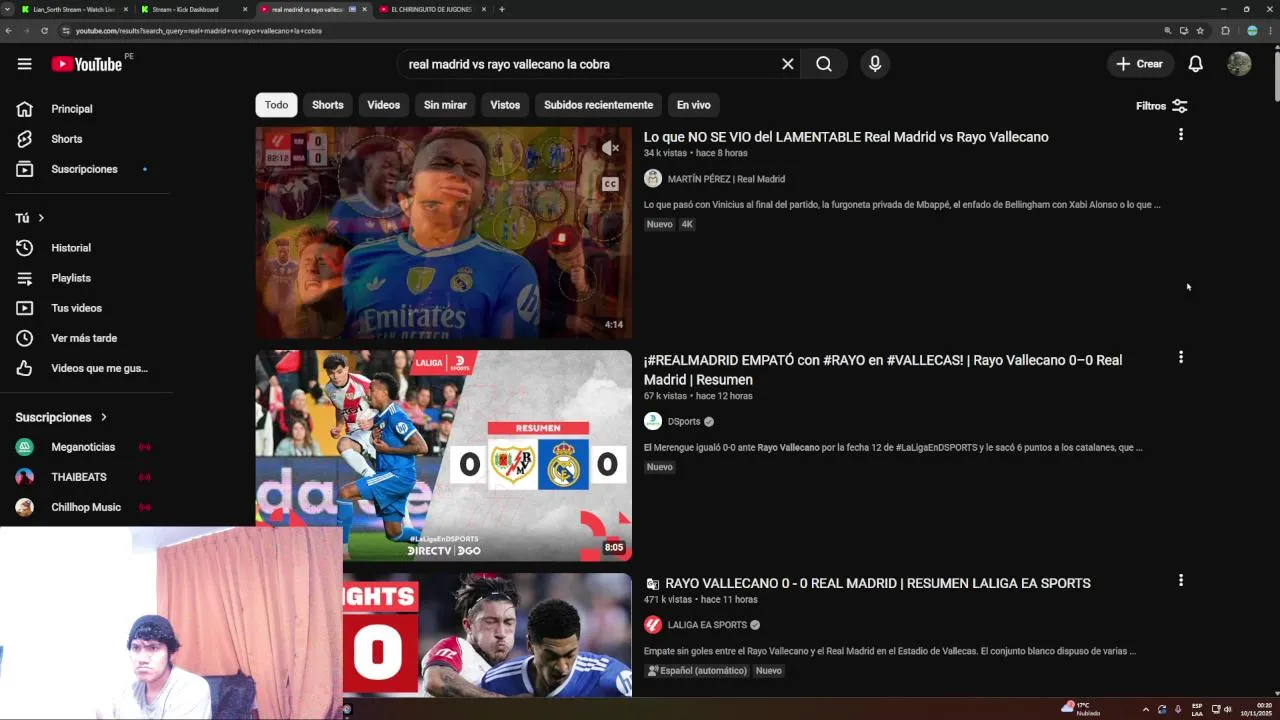Viewport: 1280px width, 720px height.
Task: Bookmark this page with the star icon
Action: 1200,31
